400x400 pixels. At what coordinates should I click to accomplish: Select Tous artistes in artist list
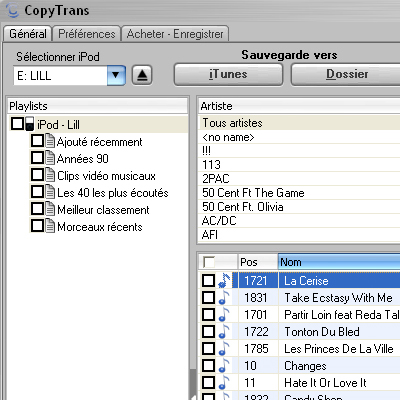(x=299, y=123)
